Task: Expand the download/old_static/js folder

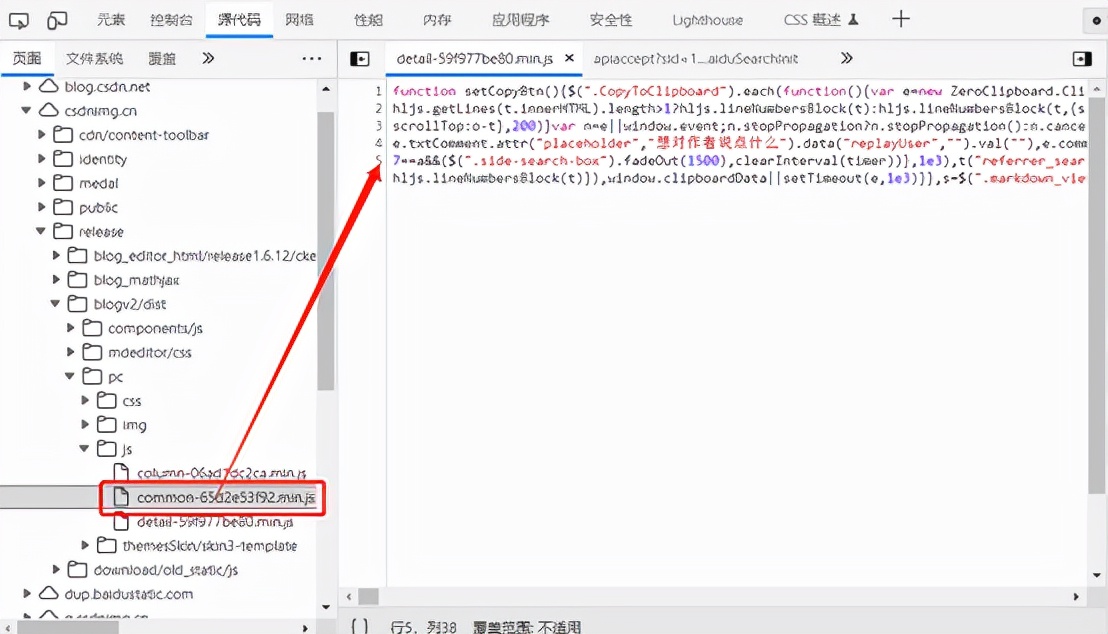Action: [x=57, y=570]
